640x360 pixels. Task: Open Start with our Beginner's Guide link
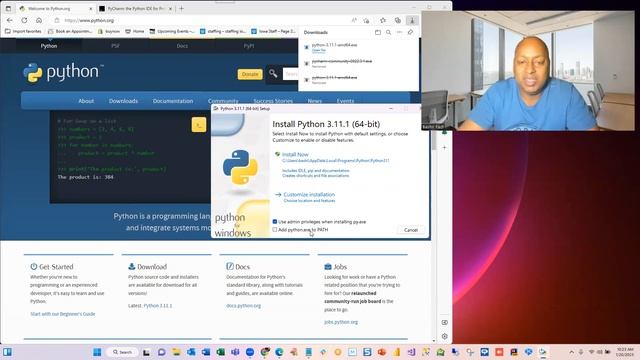(62, 314)
